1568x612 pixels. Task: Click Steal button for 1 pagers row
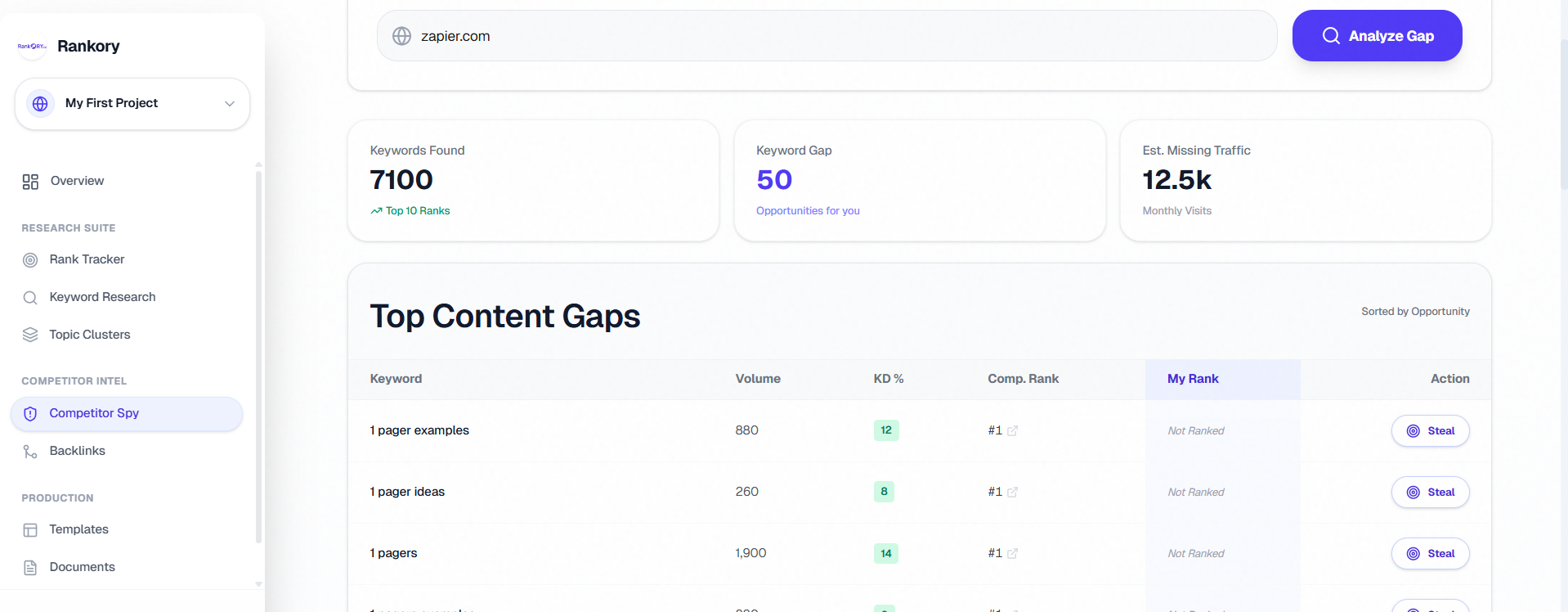[1430, 554]
